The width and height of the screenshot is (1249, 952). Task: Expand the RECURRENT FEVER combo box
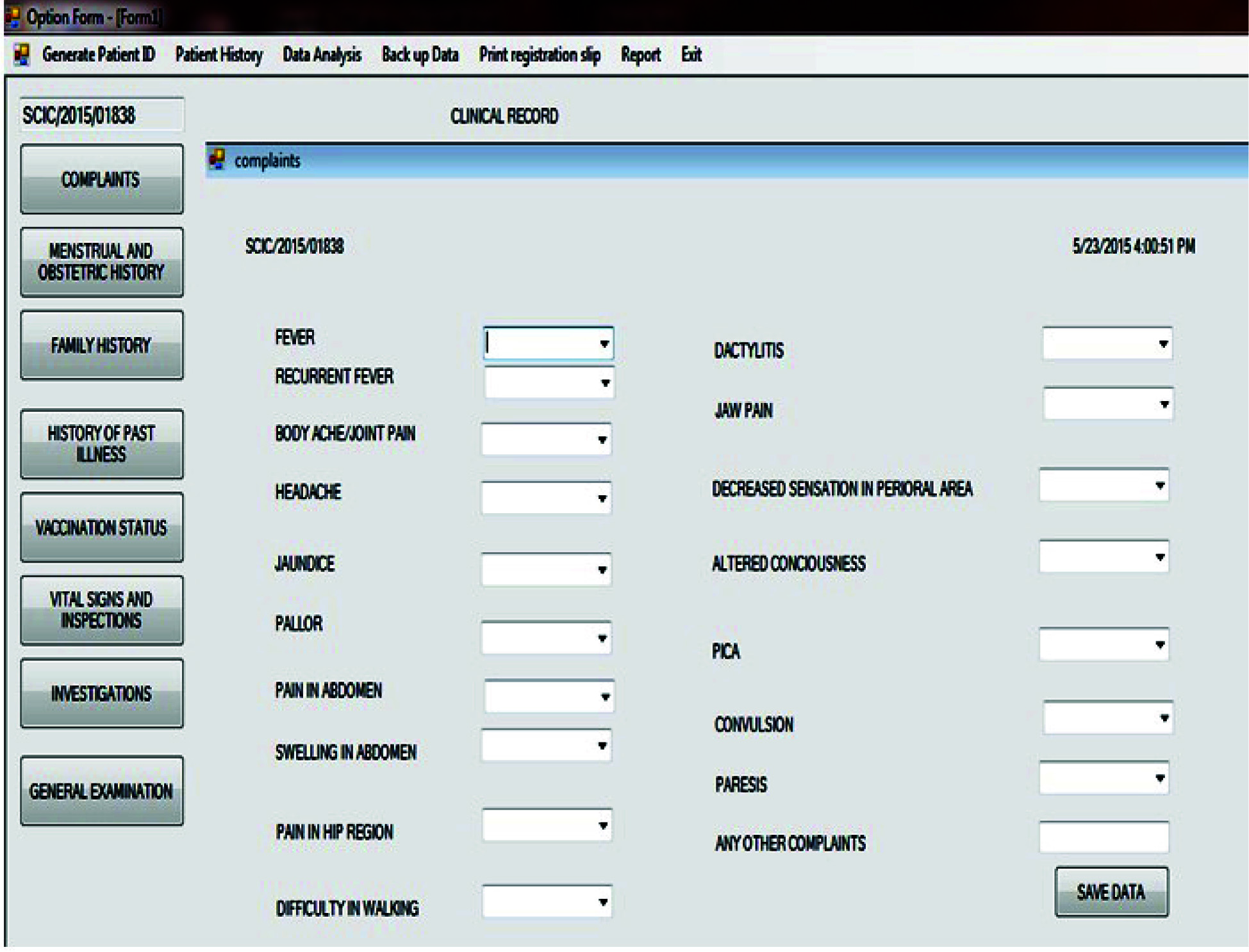point(604,383)
